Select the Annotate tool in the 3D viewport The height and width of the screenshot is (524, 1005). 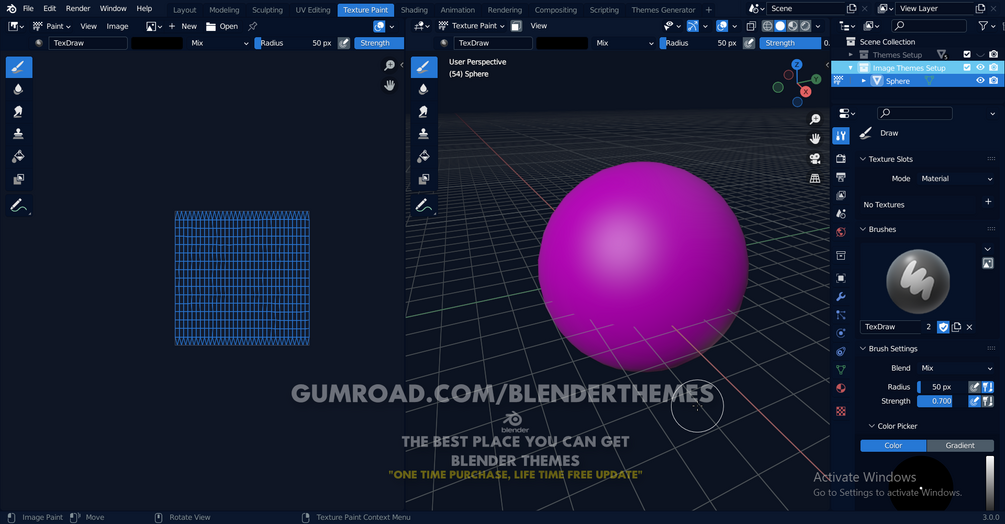click(424, 206)
